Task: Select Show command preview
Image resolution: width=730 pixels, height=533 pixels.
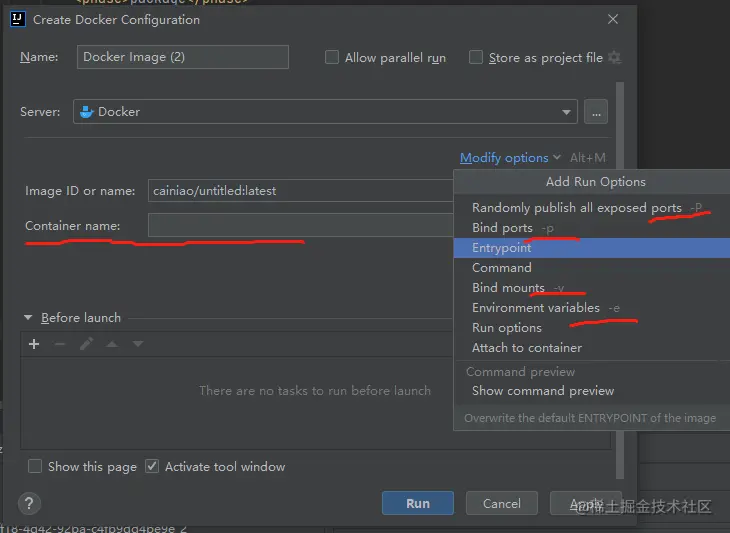Action: 592,391
